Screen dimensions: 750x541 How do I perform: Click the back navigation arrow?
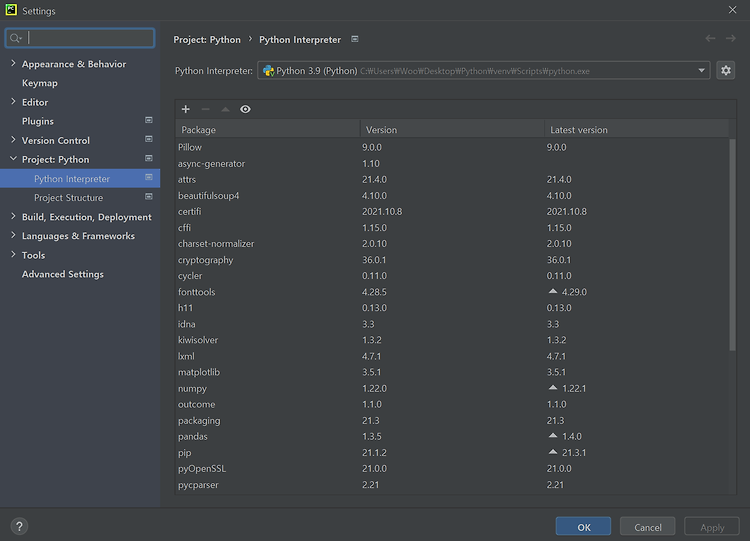coord(710,38)
